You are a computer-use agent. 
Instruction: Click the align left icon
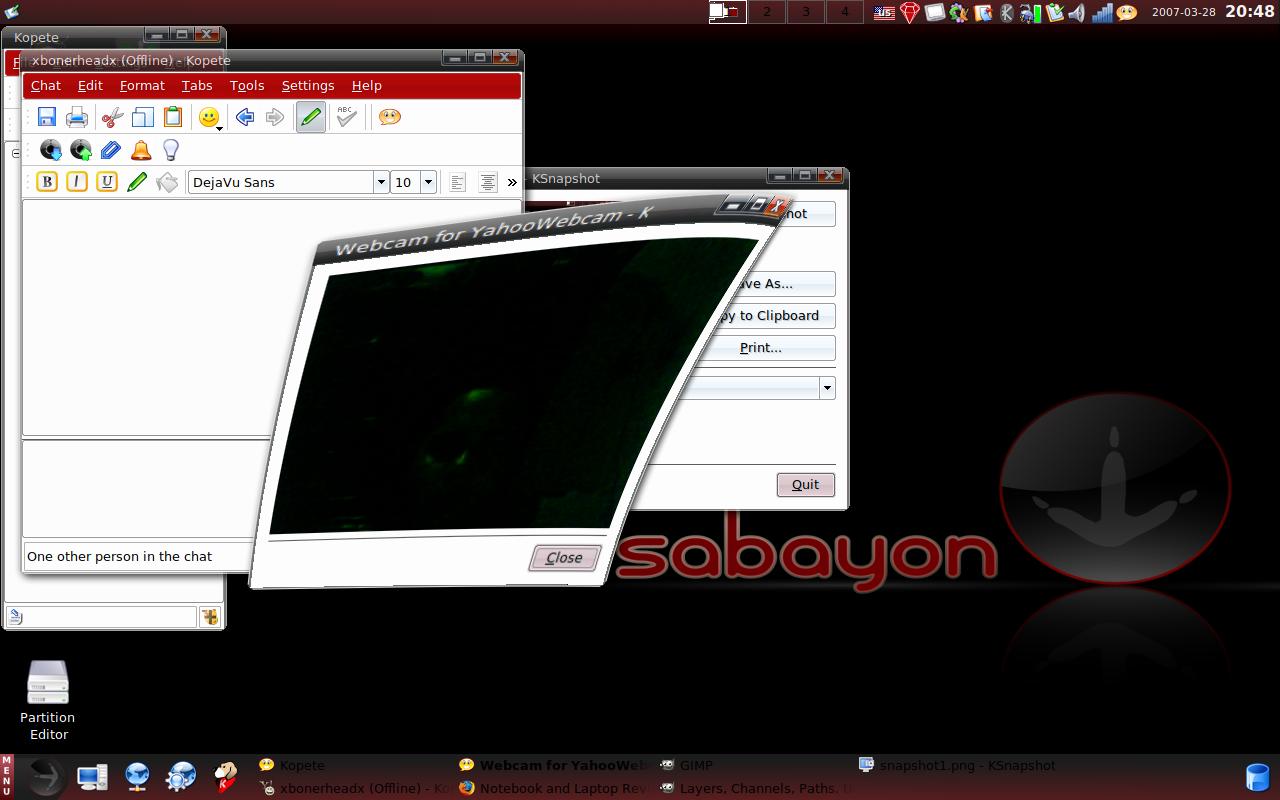457,182
